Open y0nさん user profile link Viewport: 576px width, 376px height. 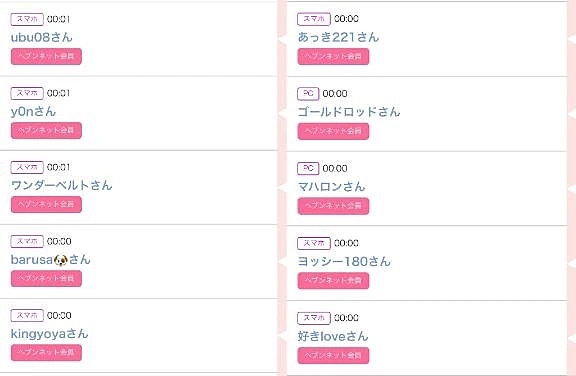click(33, 111)
